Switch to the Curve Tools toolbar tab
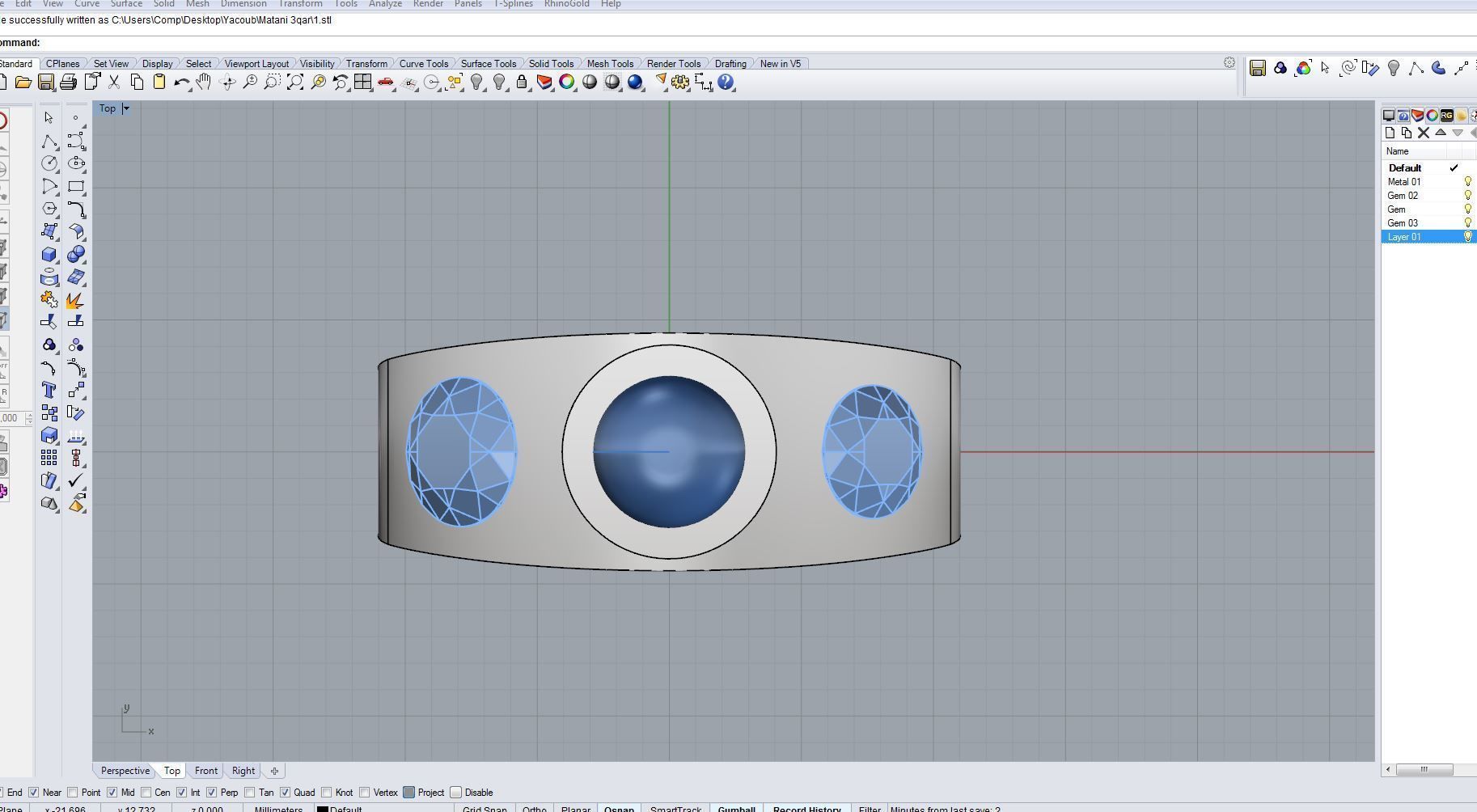This screenshot has width=1477, height=812. pyautogui.click(x=423, y=64)
